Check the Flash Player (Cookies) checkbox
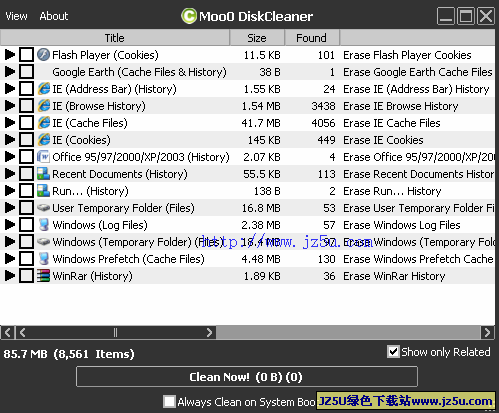 [x=26, y=55]
